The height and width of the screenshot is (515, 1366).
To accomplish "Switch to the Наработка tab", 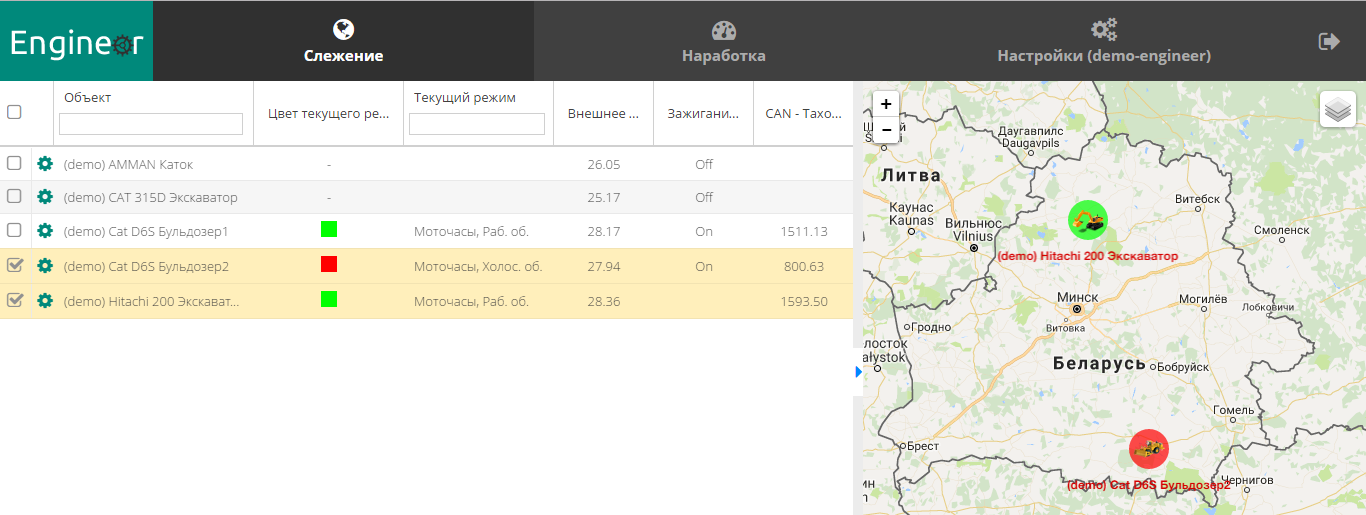I will (x=723, y=42).
